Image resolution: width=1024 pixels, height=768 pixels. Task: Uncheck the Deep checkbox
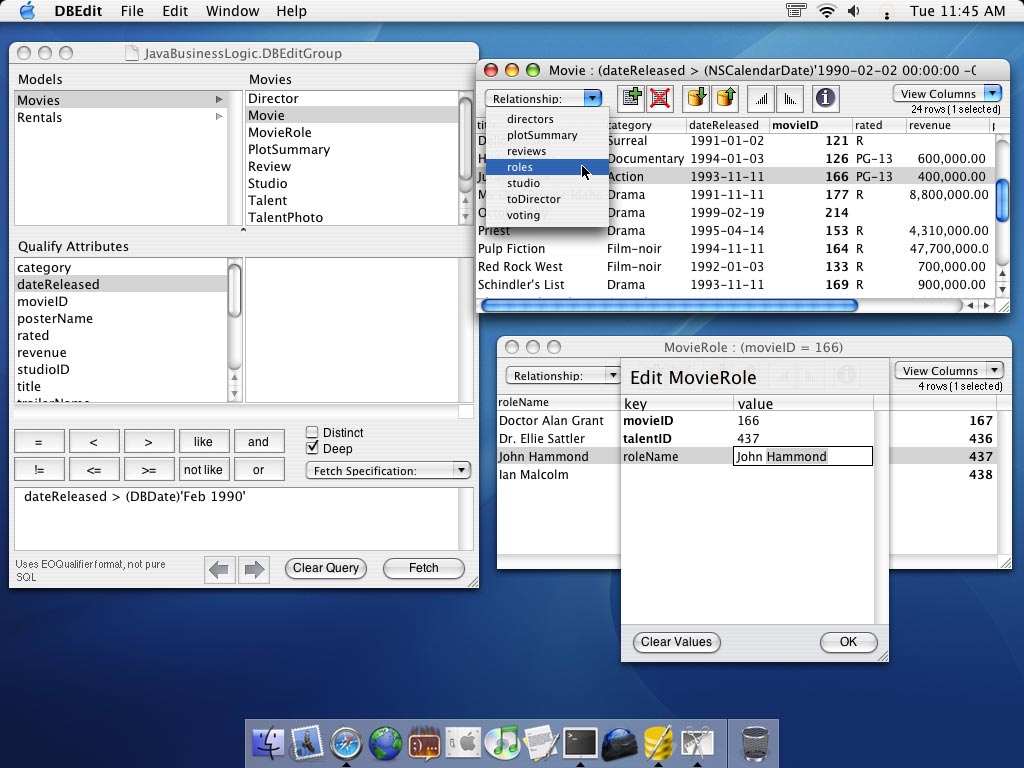312,449
